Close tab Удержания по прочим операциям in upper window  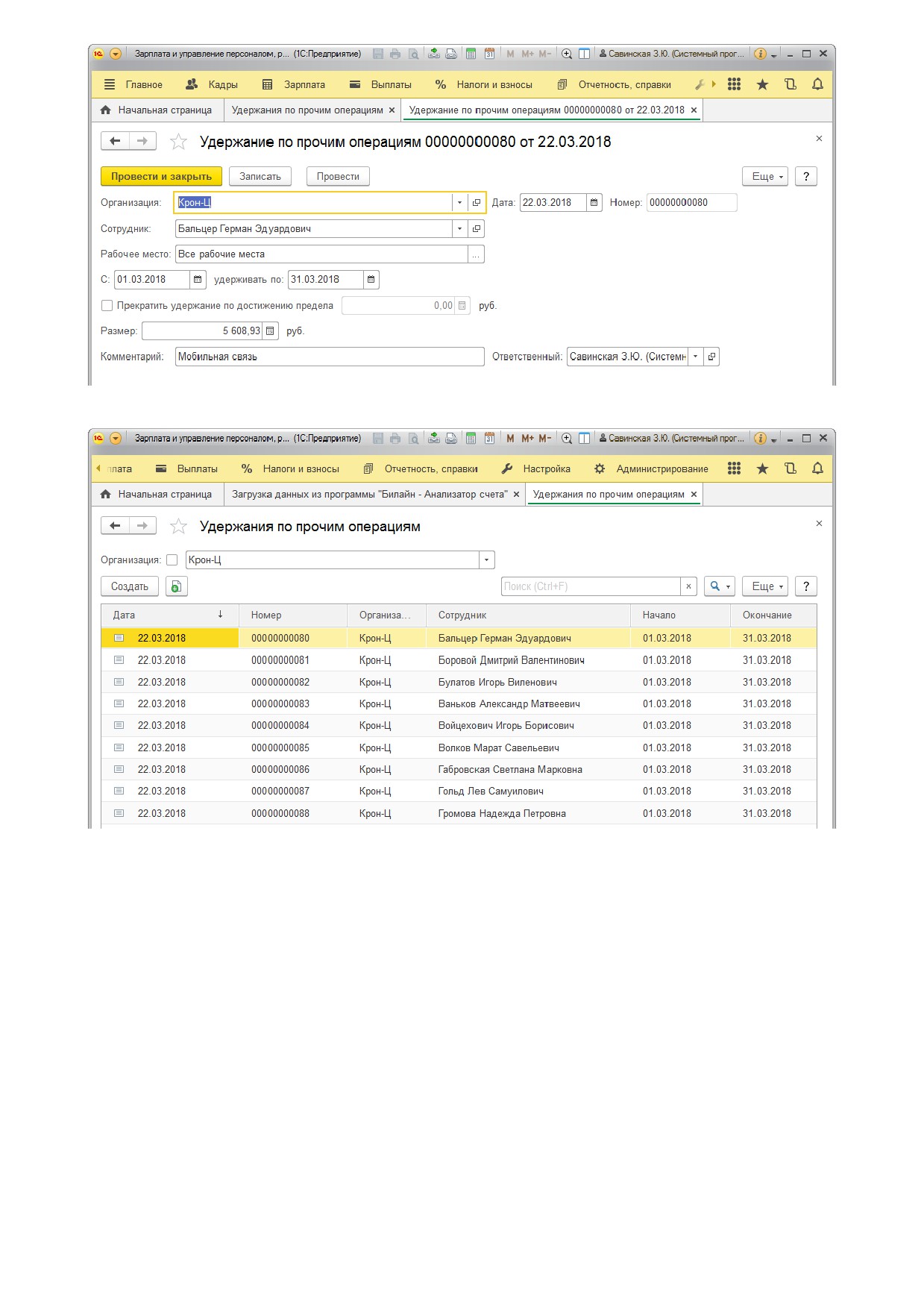(392, 110)
